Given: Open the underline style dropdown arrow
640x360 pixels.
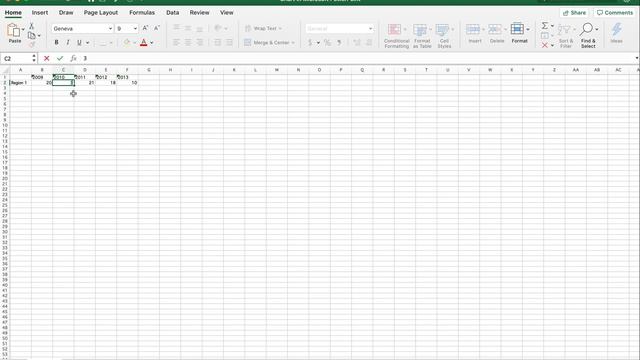Looking at the screenshot, I should (x=87, y=43).
